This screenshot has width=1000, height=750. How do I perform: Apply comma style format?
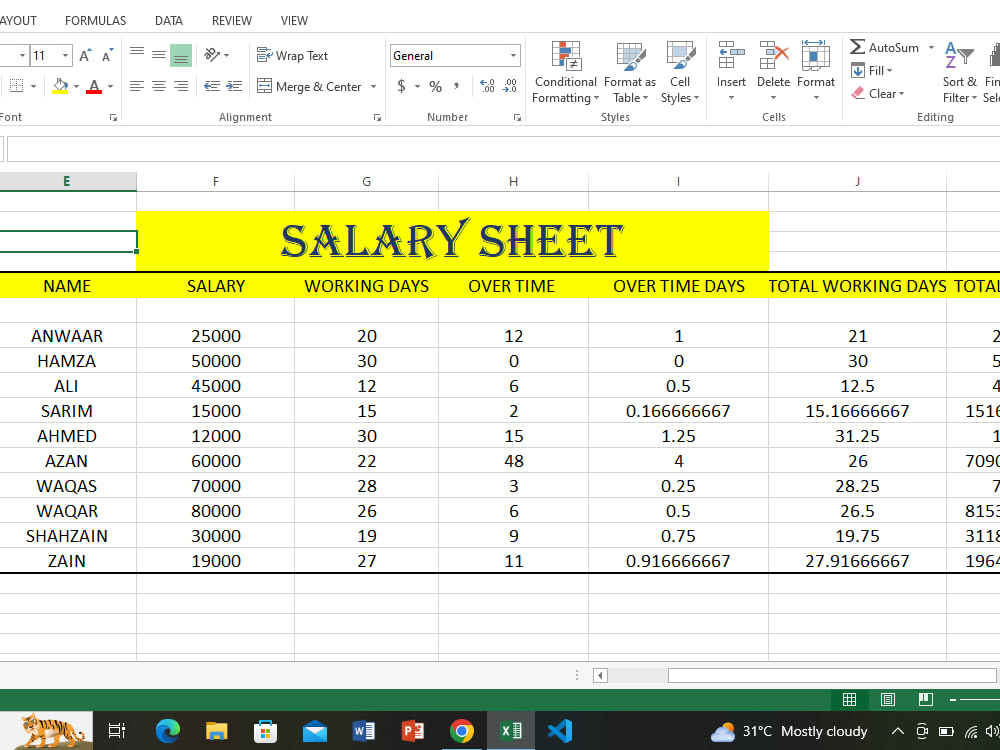point(457,86)
